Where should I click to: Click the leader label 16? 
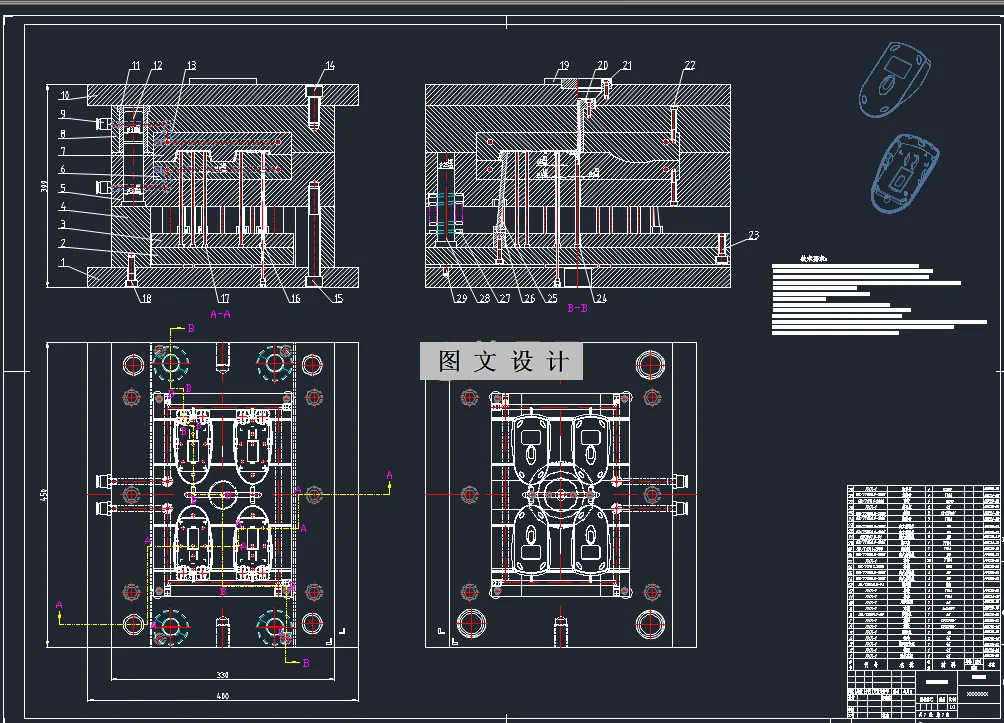point(295,298)
